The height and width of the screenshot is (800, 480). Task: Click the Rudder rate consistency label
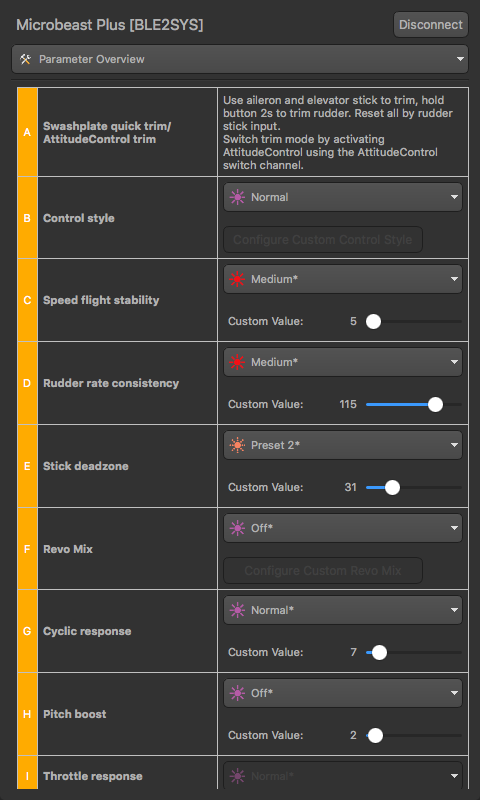pos(111,383)
